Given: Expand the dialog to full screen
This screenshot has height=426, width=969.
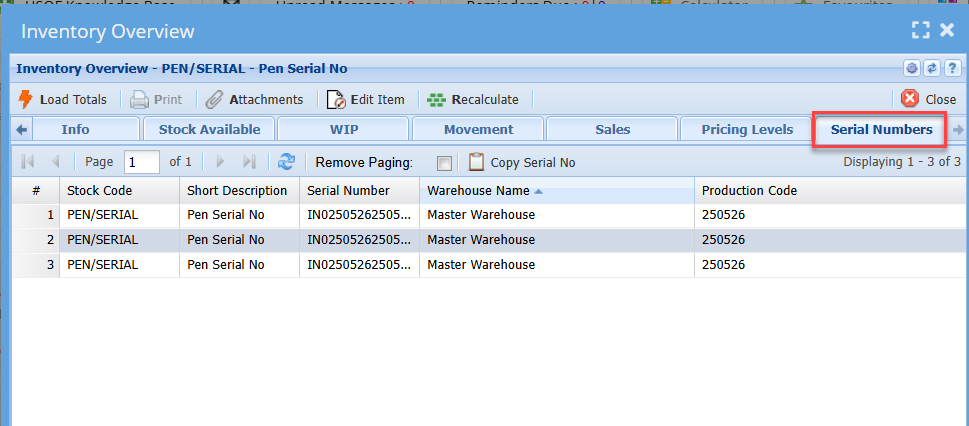Looking at the screenshot, I should point(921,31).
